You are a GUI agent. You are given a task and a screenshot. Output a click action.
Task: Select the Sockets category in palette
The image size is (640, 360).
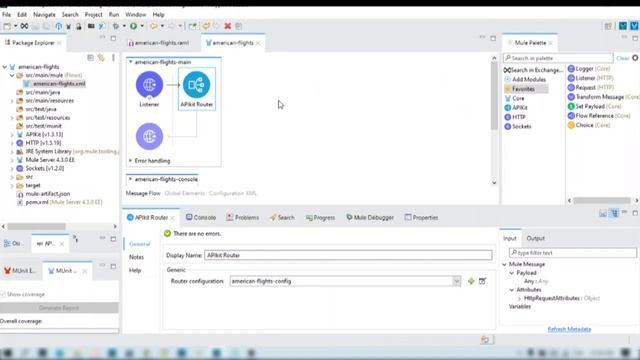518,127
